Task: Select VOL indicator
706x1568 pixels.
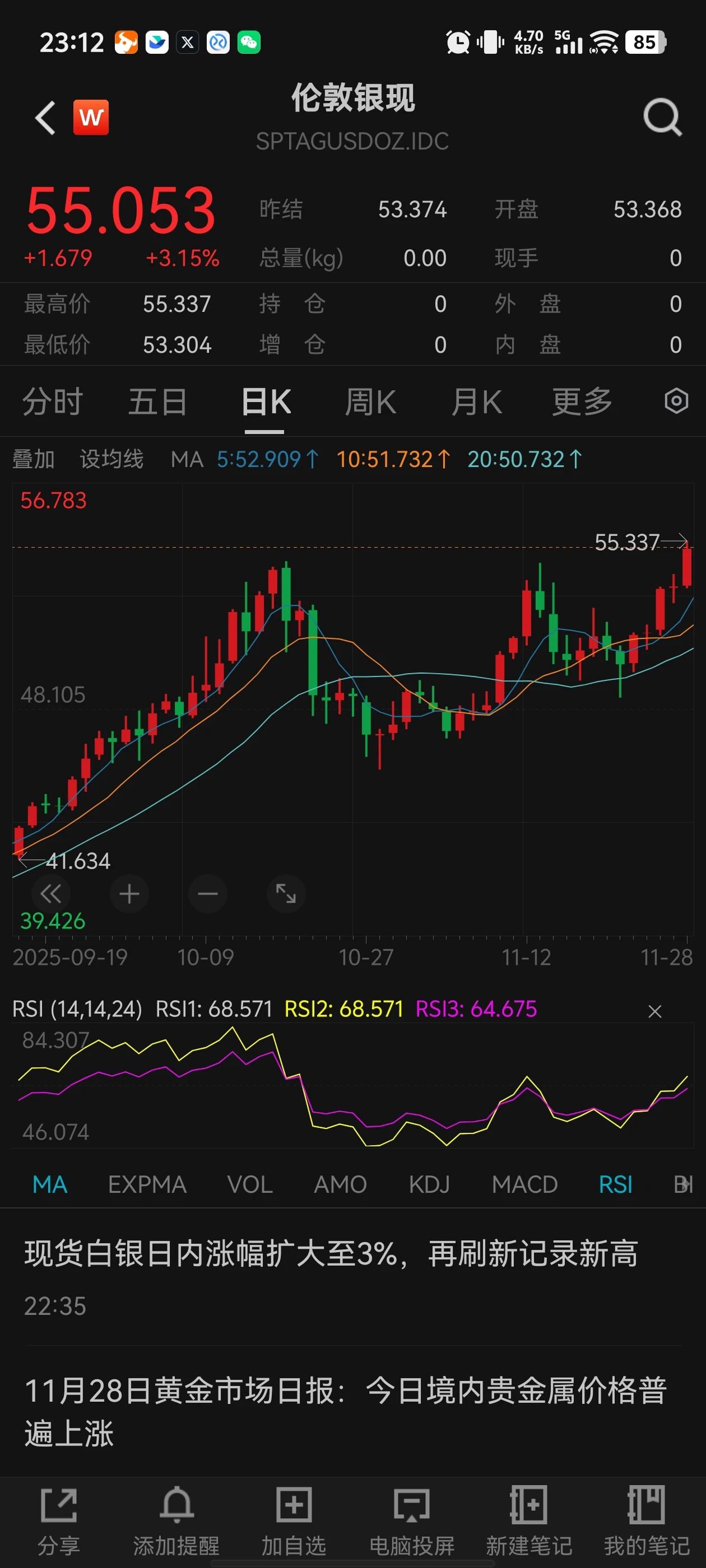Action: (250, 1184)
